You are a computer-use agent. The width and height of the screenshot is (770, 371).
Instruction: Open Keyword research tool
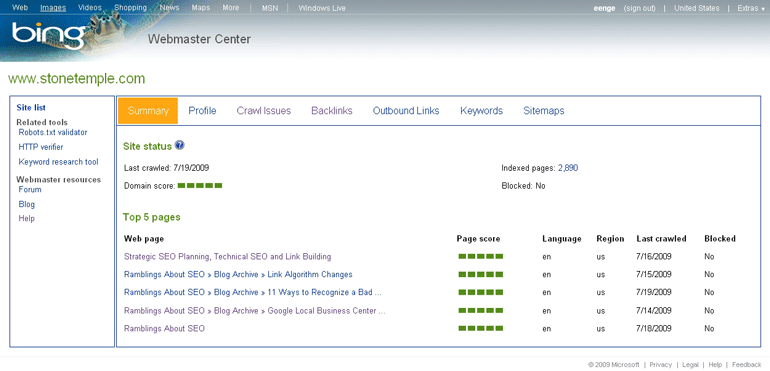pyautogui.click(x=58, y=162)
